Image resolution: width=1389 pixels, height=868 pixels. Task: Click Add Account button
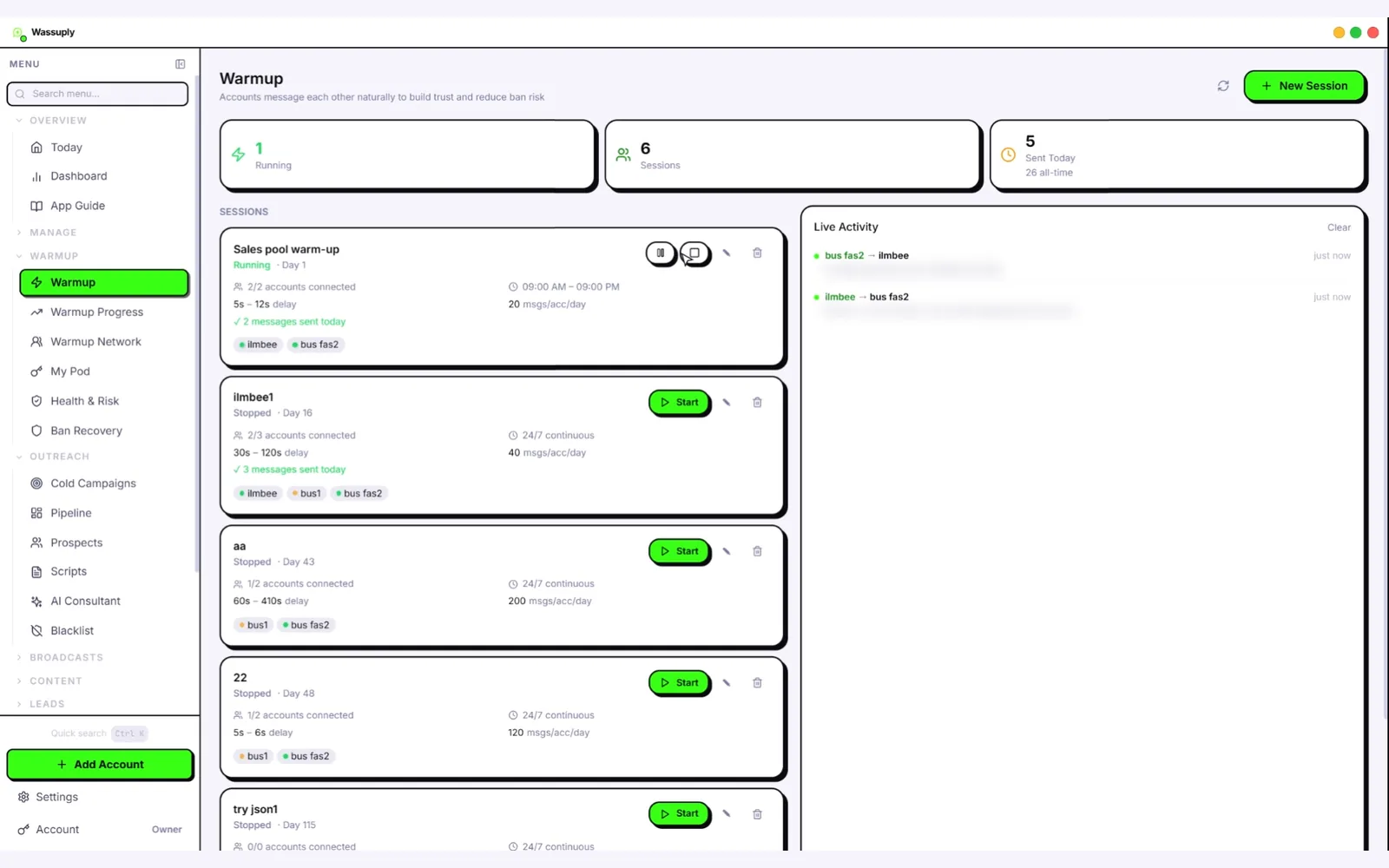(100, 765)
